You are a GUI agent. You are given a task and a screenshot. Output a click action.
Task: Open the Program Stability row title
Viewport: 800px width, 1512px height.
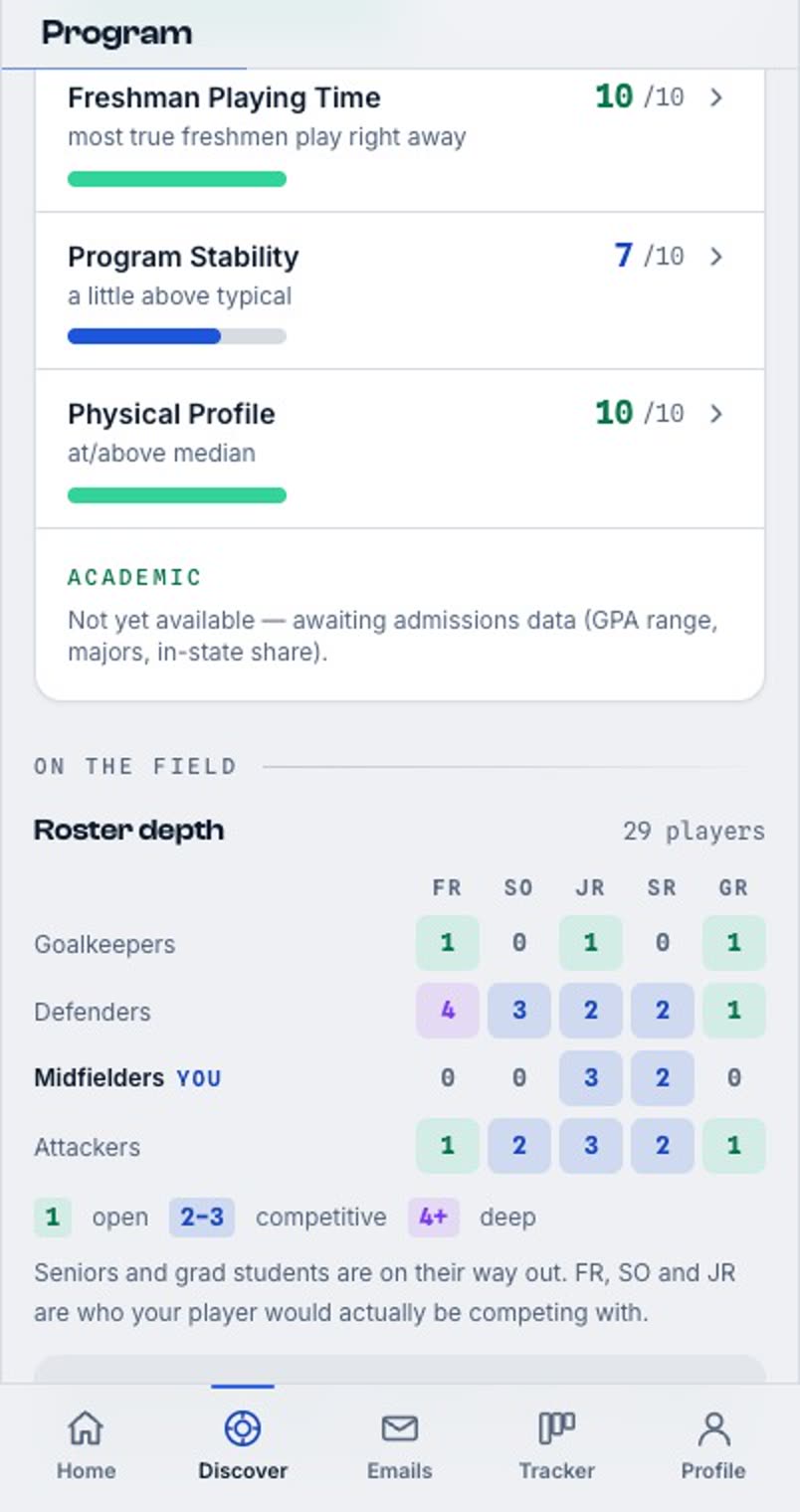click(x=183, y=257)
